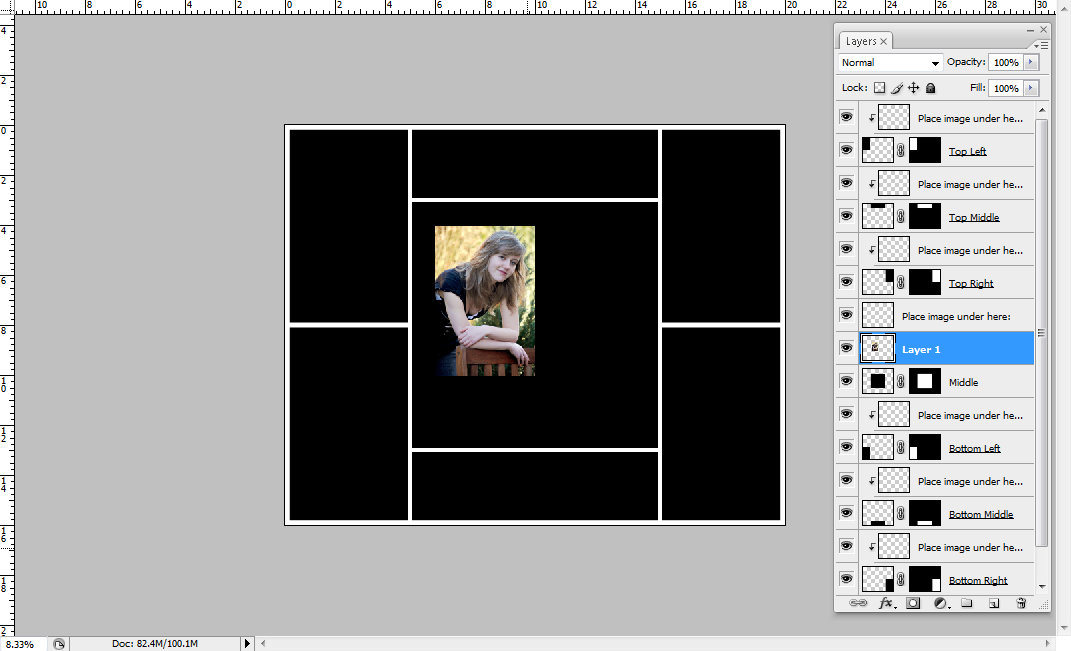Select the Bottom Middle layer name
This screenshot has width=1071, height=651.
pyautogui.click(x=981, y=514)
